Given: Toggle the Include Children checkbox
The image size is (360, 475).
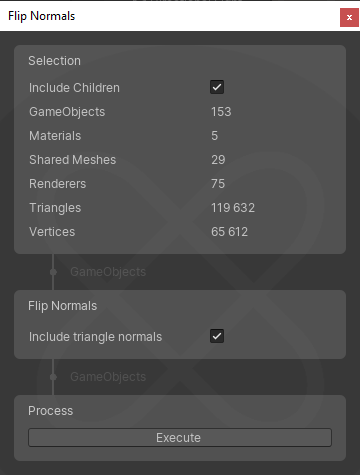Looking at the screenshot, I should click(217, 87).
